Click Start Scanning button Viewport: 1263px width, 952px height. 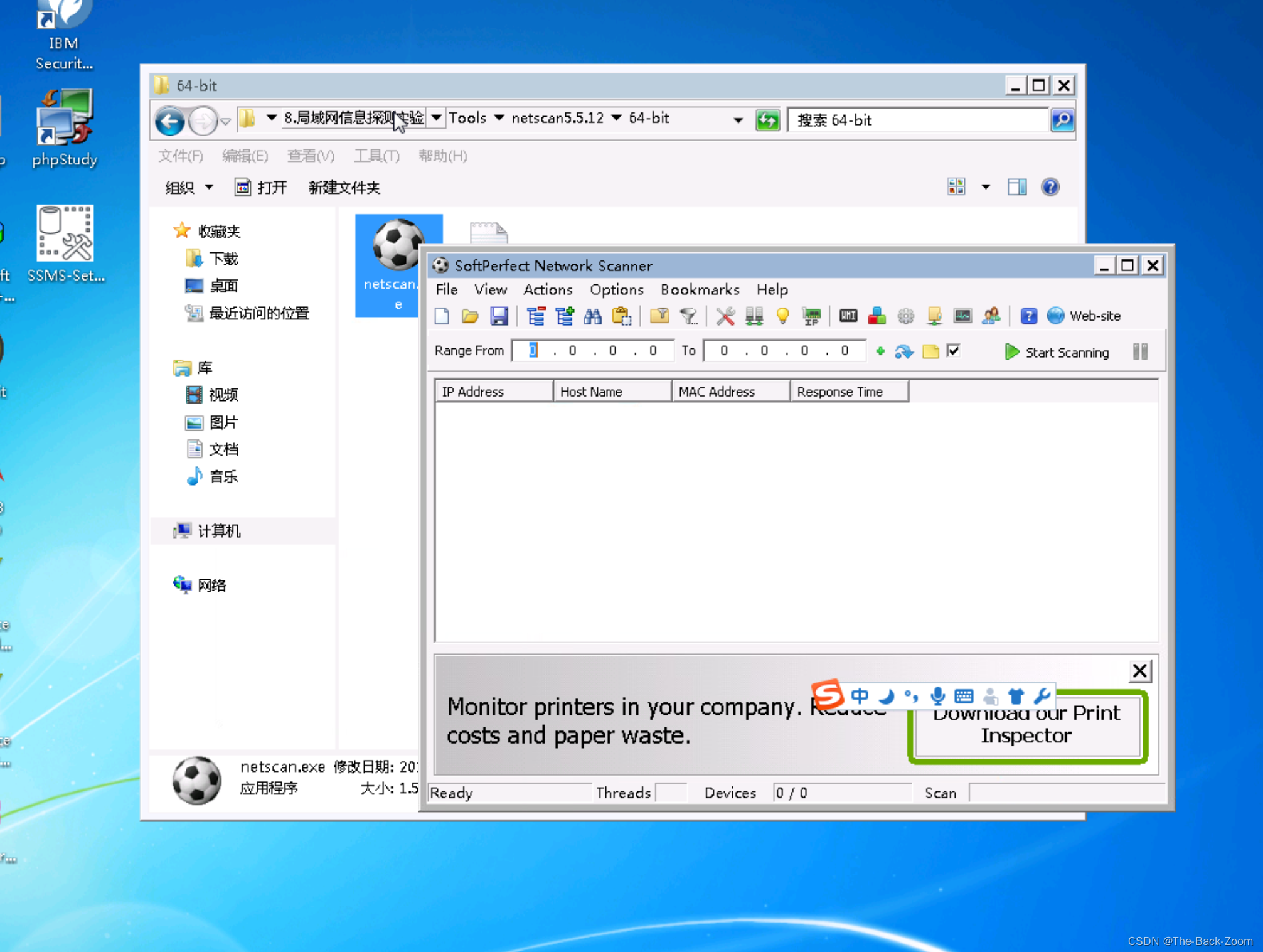click(1056, 352)
